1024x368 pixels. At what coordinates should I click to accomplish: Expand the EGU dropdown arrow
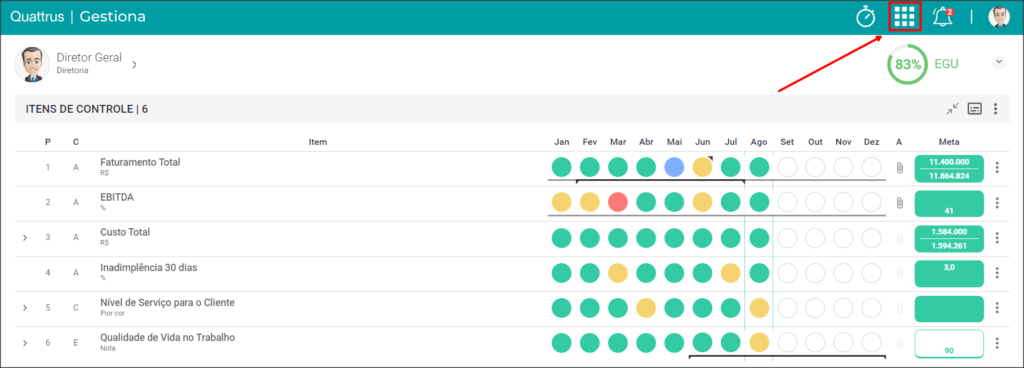(999, 62)
